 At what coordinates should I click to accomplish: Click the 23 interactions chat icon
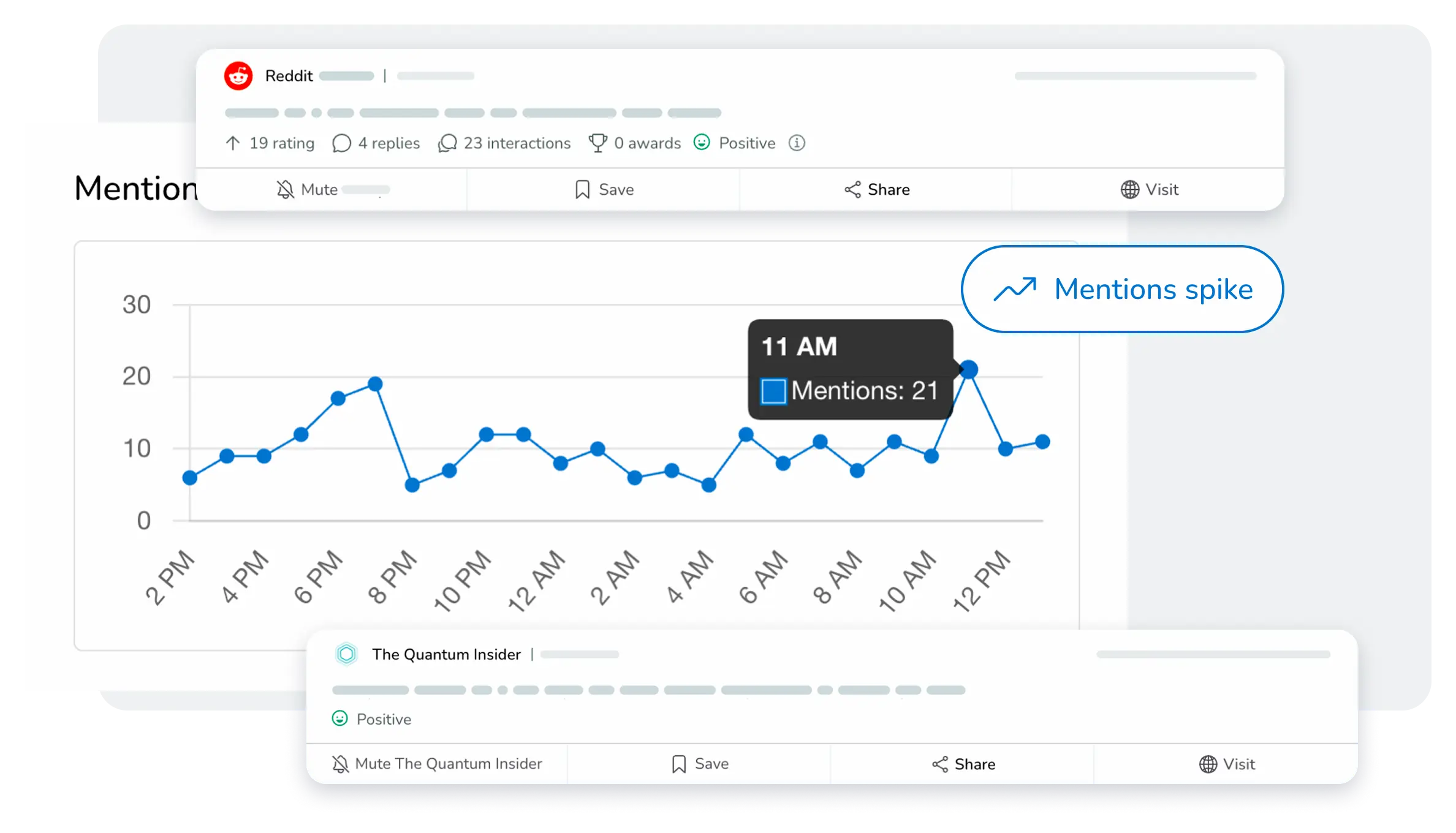tap(447, 143)
